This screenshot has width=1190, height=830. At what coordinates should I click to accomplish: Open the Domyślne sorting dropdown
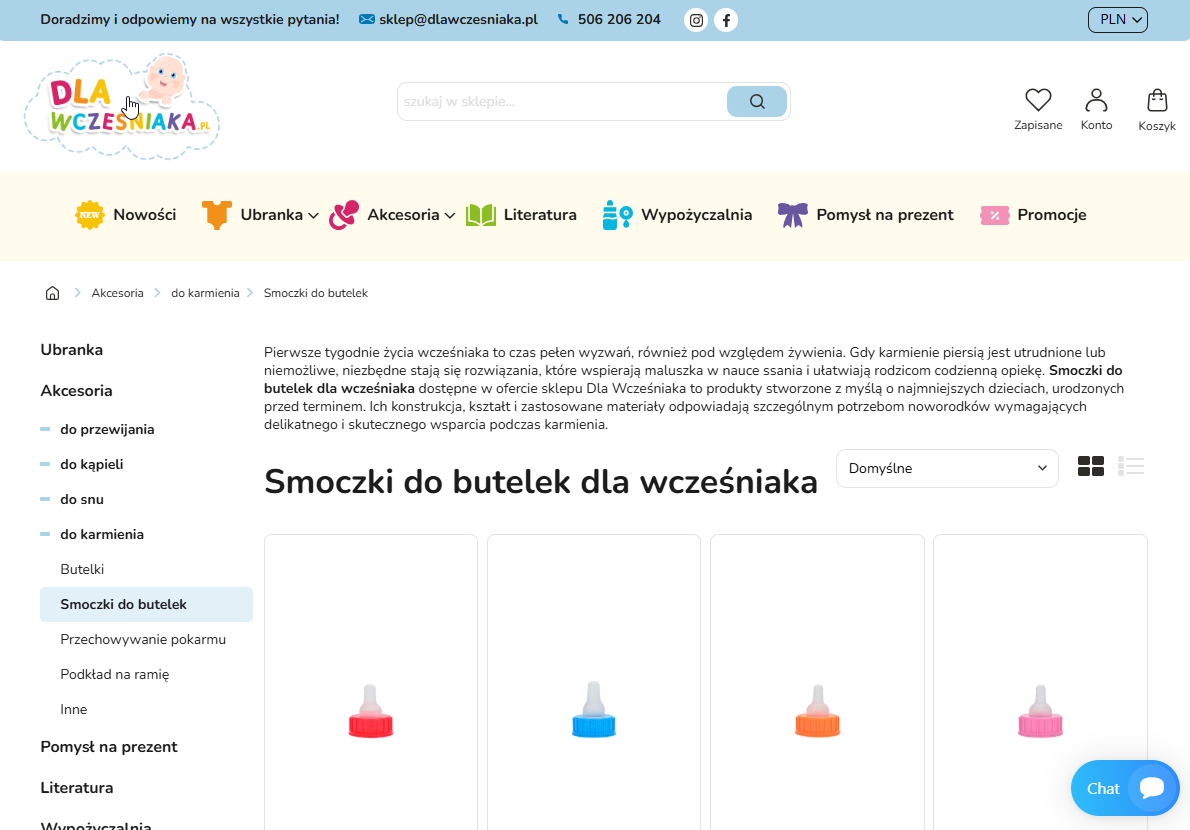pos(946,467)
